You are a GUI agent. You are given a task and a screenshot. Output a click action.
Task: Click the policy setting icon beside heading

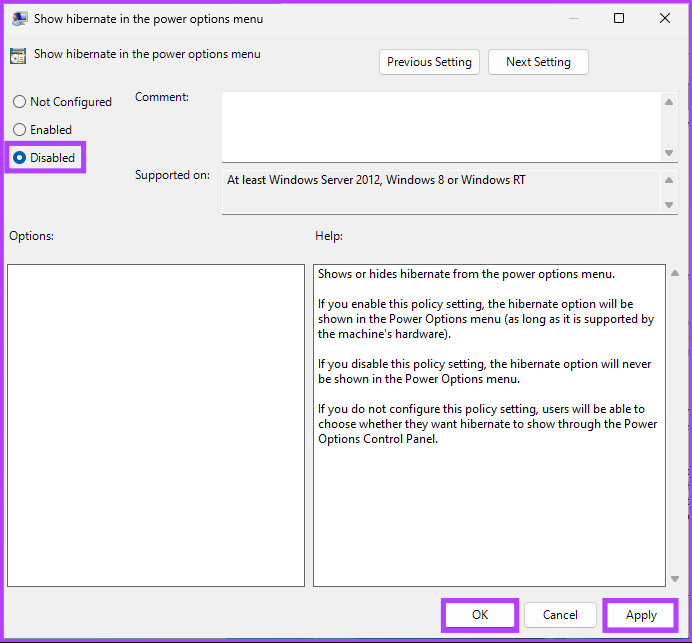coord(18,56)
